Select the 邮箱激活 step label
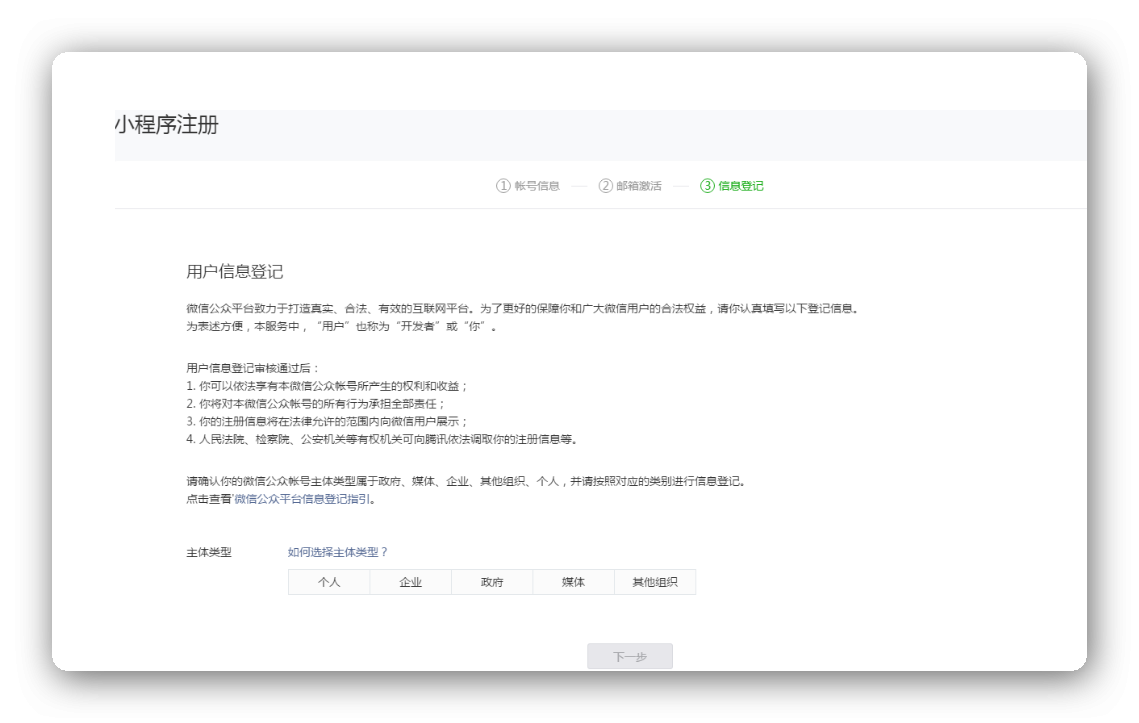 click(x=639, y=186)
